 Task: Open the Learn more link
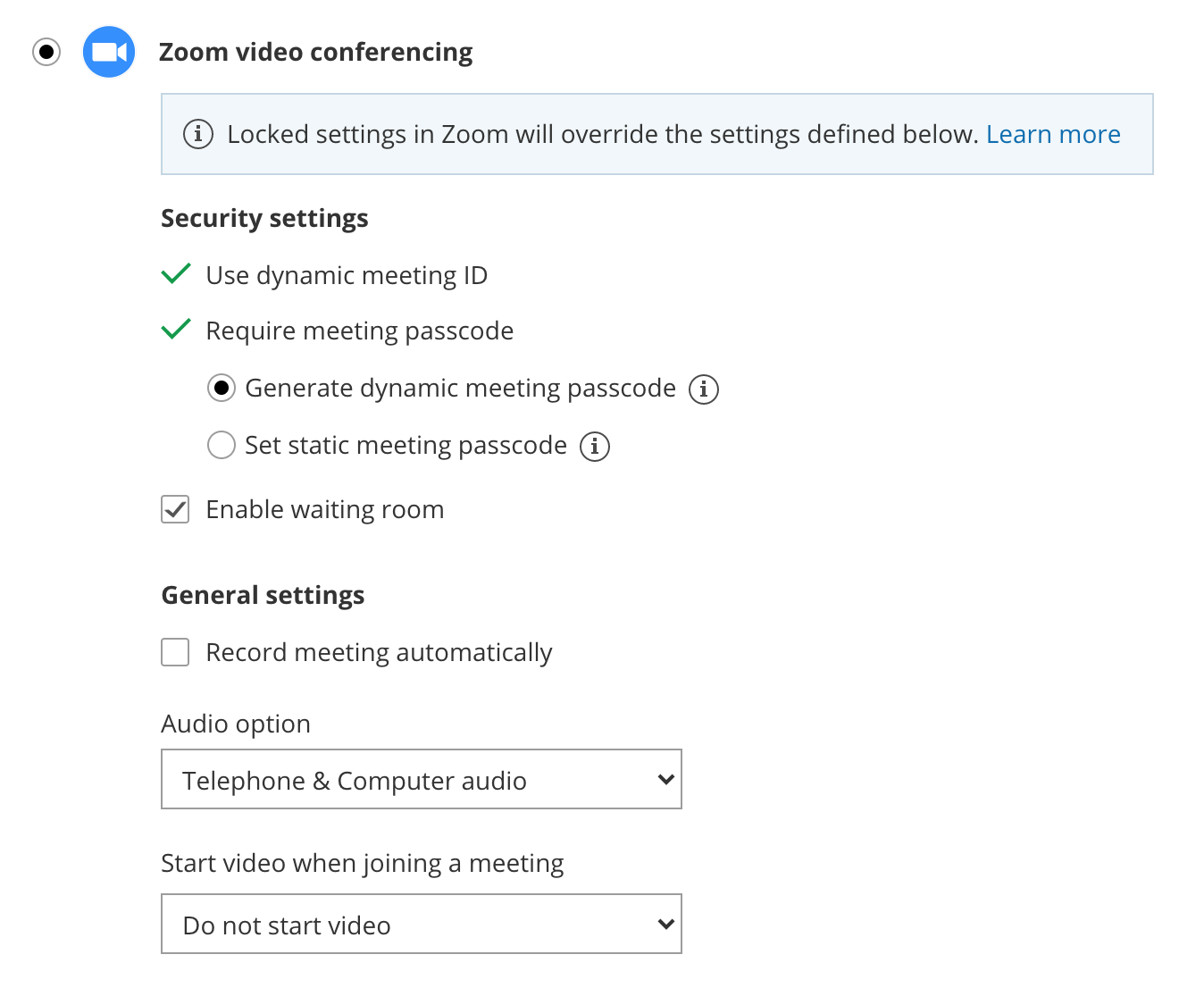click(x=1053, y=134)
